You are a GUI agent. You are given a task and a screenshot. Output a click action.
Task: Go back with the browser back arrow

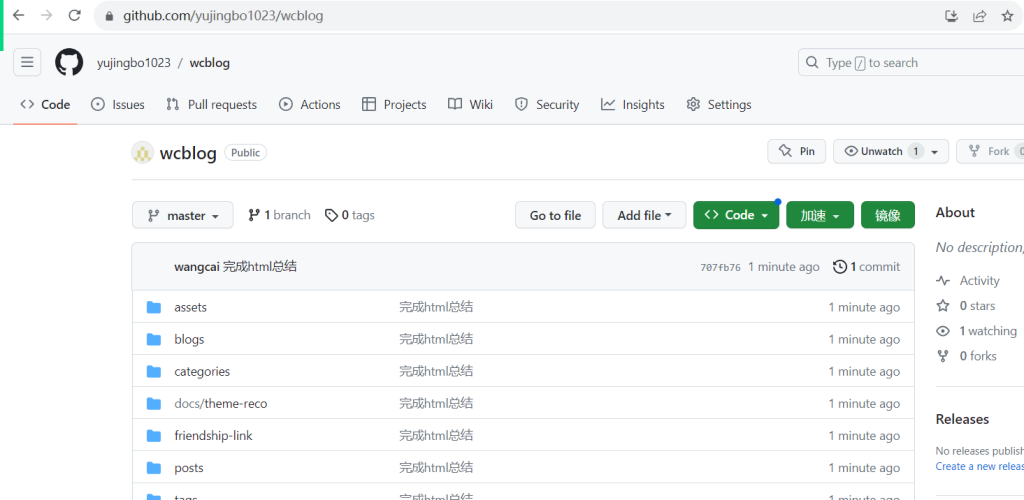pyautogui.click(x=18, y=15)
